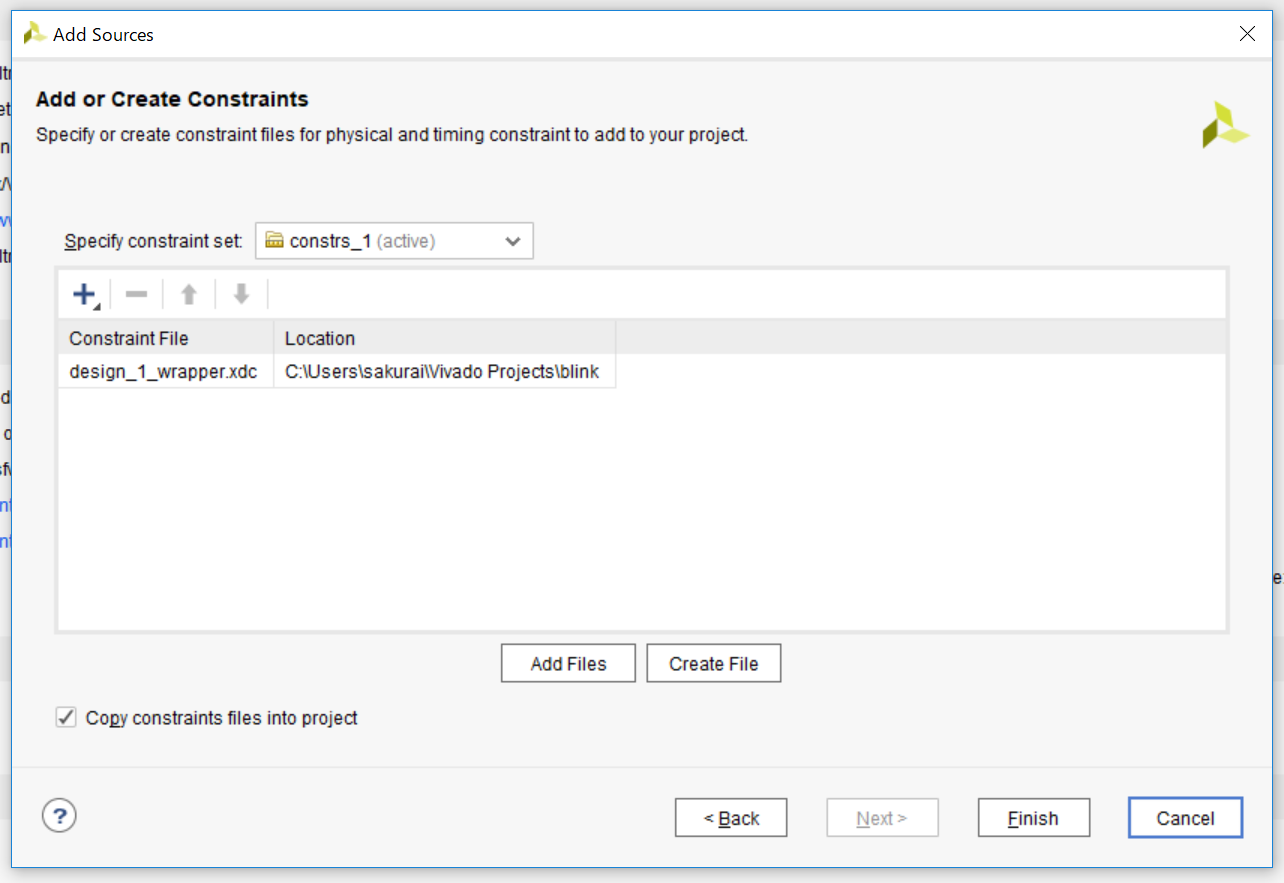Image resolution: width=1284 pixels, height=883 pixels.
Task: Expand the constraint set dropdown chevron
Action: point(513,241)
